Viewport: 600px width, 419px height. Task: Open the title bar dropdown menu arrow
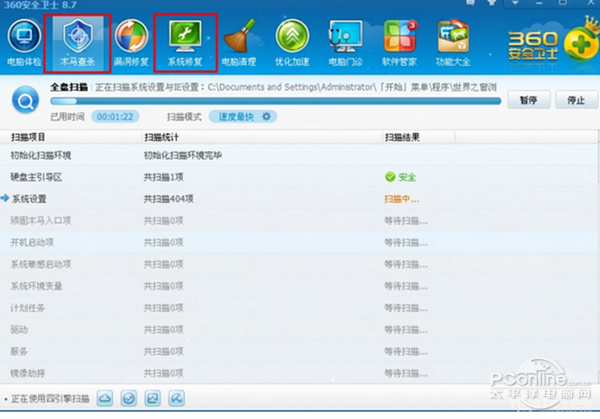point(515,3)
